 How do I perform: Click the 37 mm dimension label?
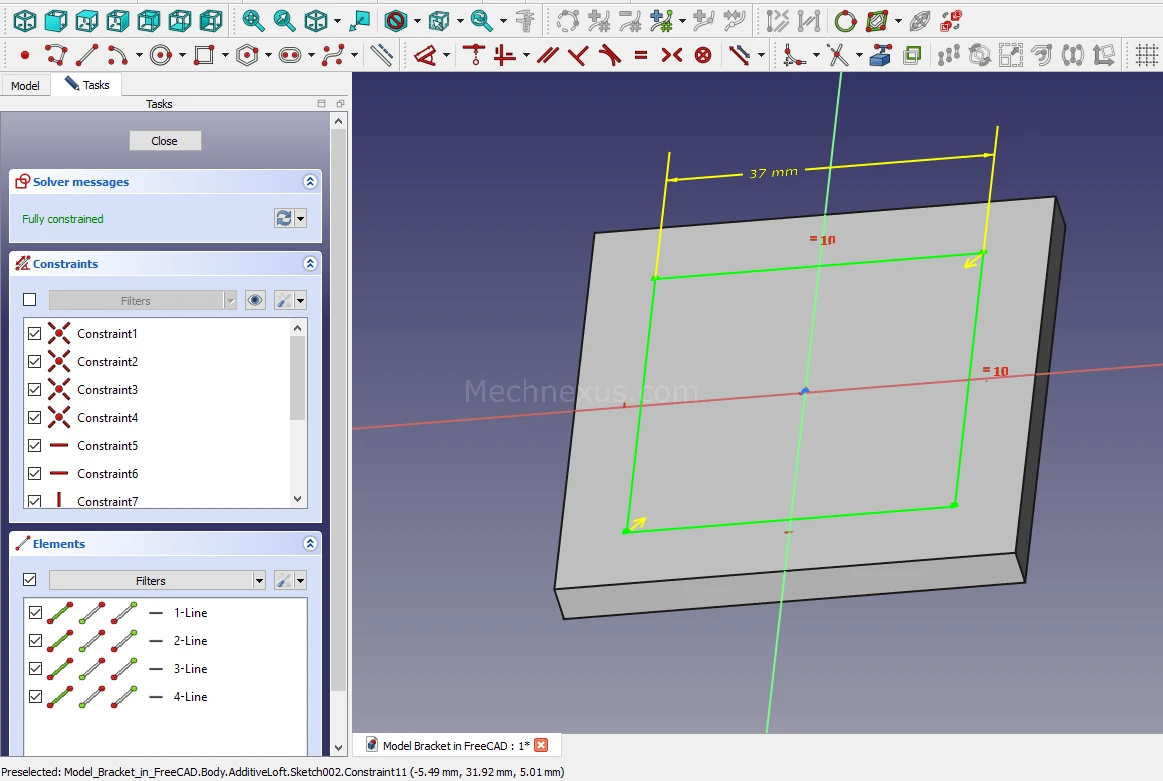point(773,173)
